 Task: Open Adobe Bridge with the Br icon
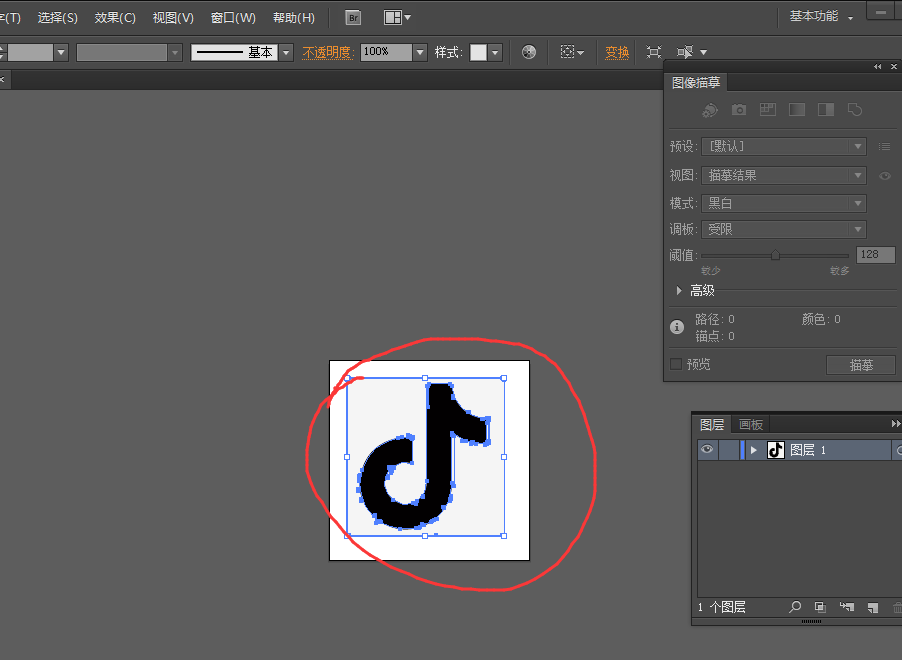click(x=353, y=18)
